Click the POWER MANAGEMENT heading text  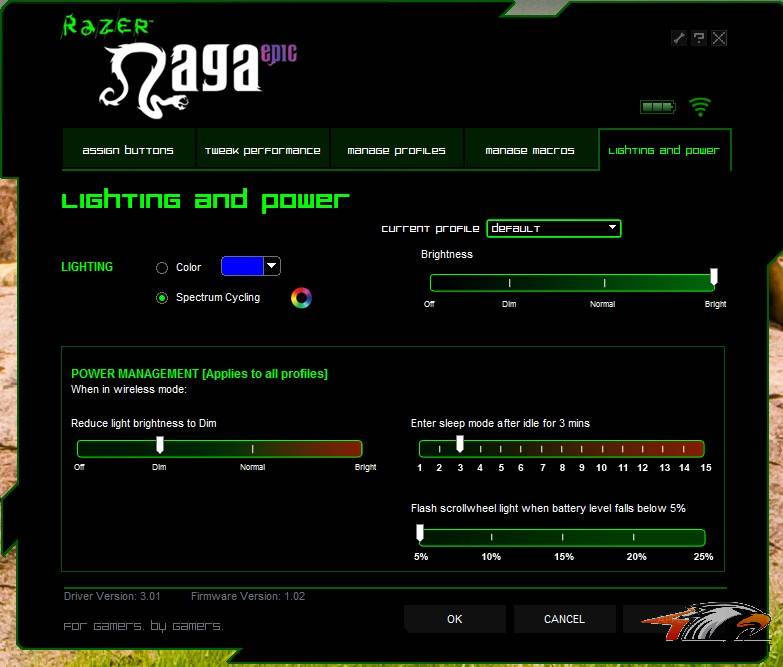tap(199, 373)
